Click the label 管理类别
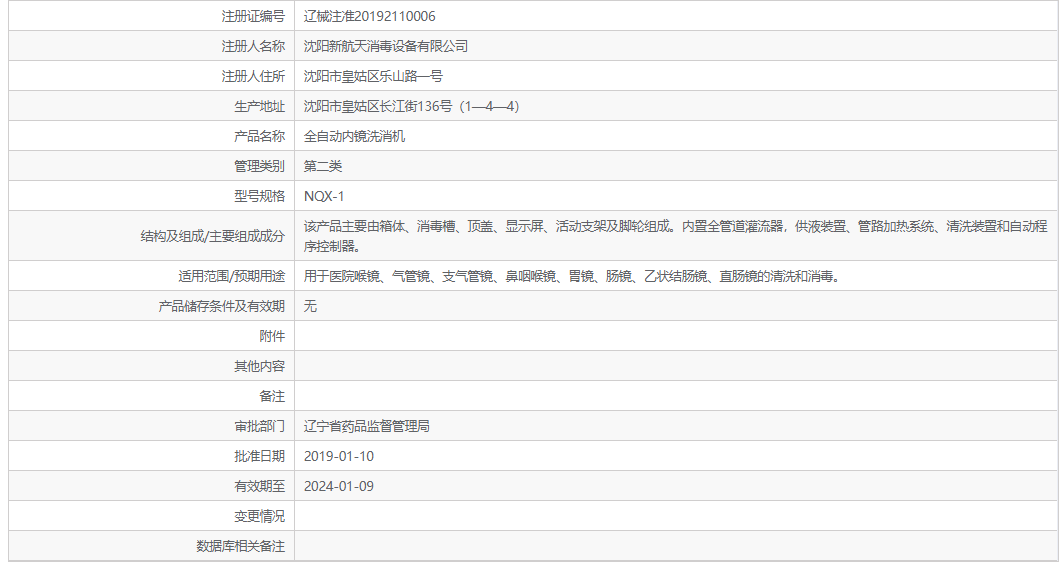 point(259,166)
